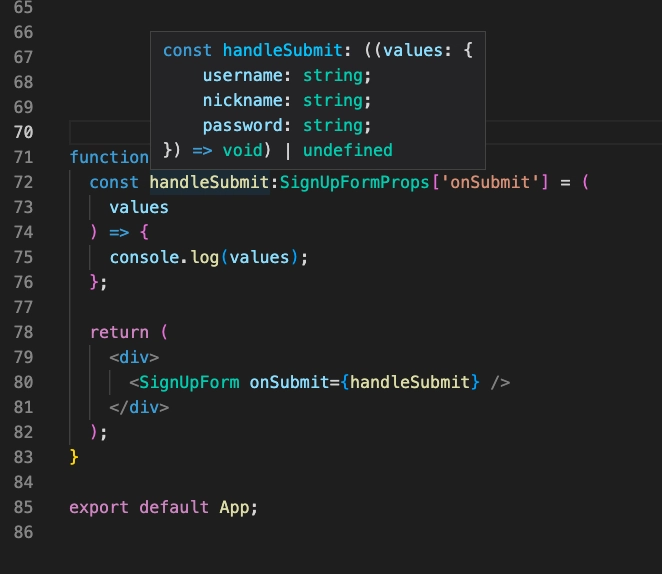Click 'const' in hover tooltip

pyautogui.click(x=187, y=50)
